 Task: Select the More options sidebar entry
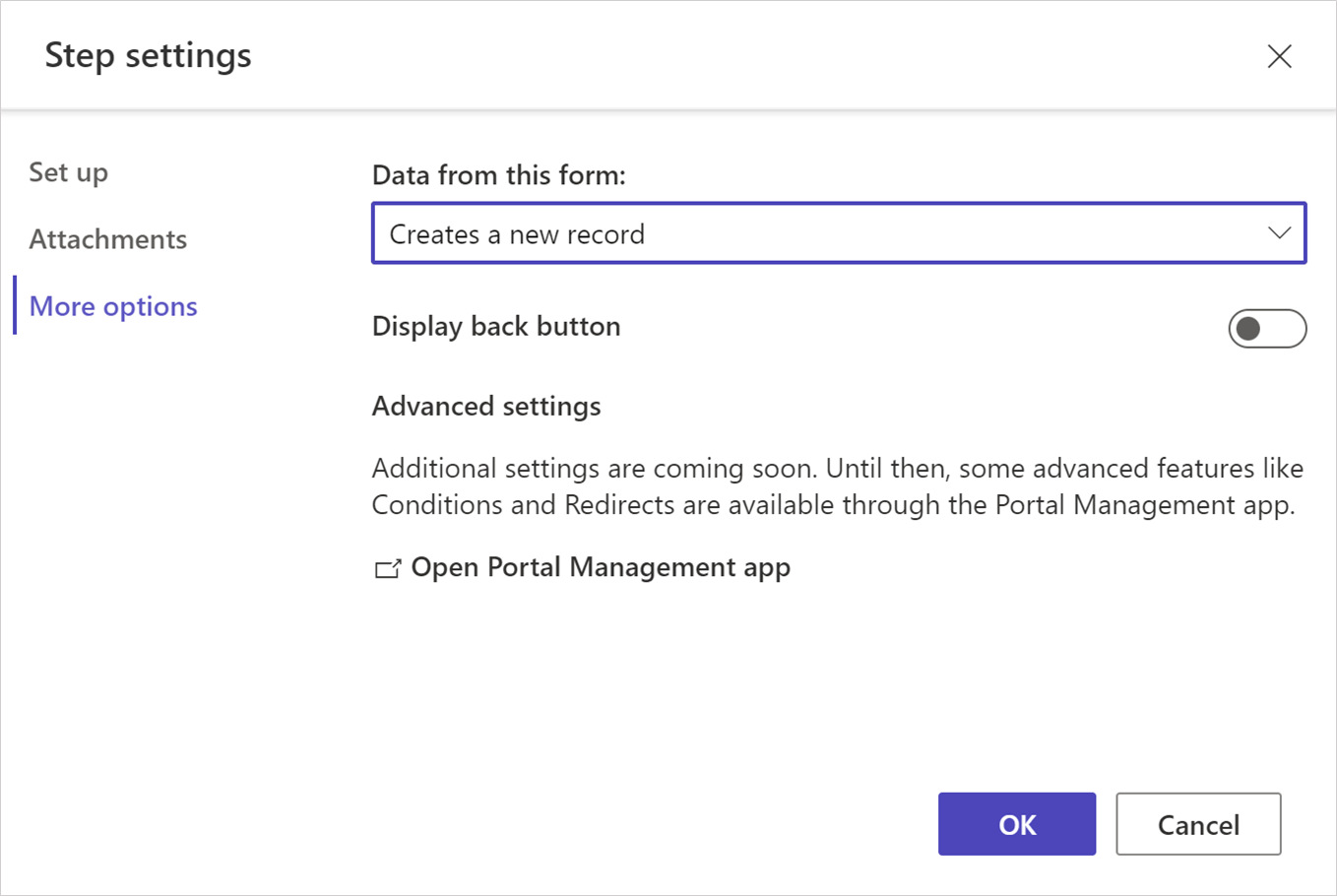point(112,306)
